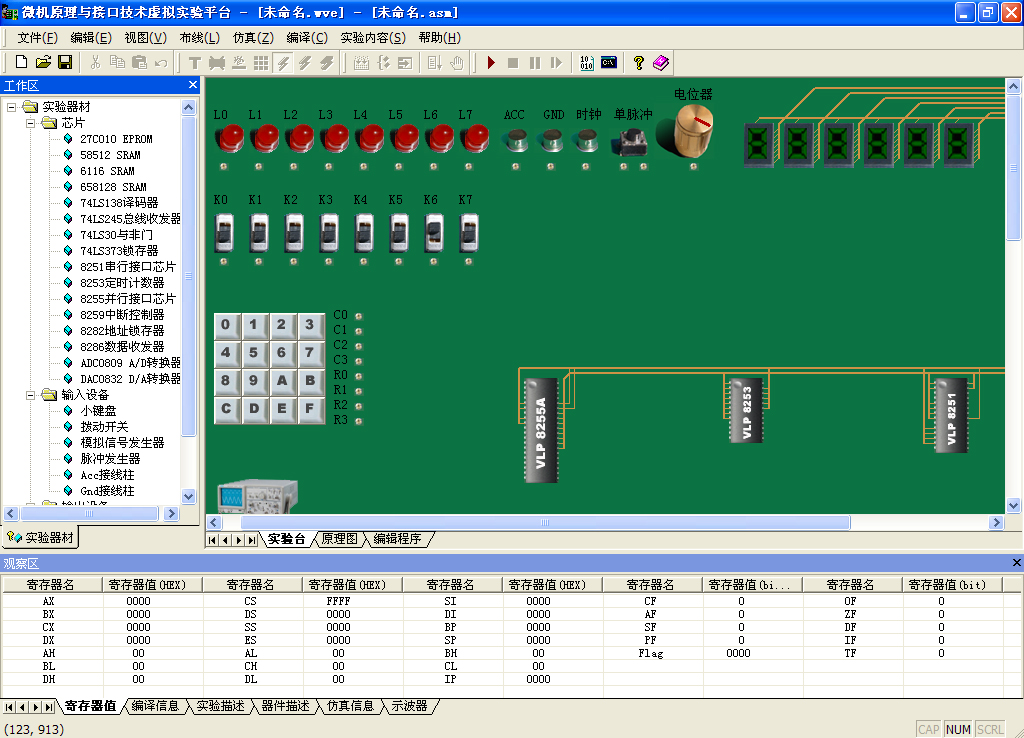Viewport: 1024px width, 738px height.
Task: Open the binary 10/010 viewer icon
Action: 587,63
